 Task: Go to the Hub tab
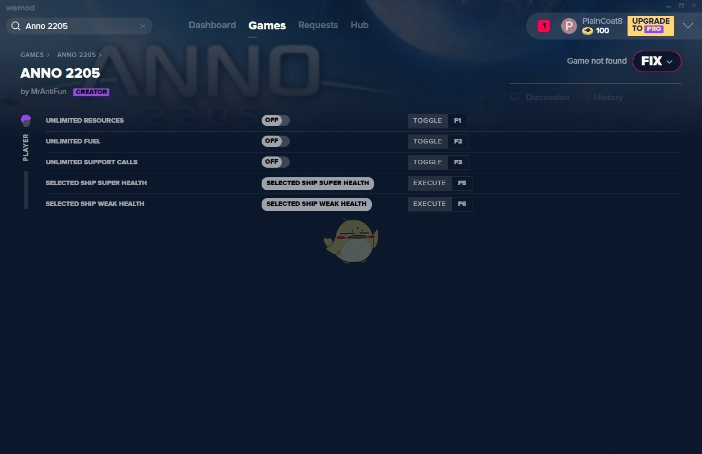tap(360, 25)
